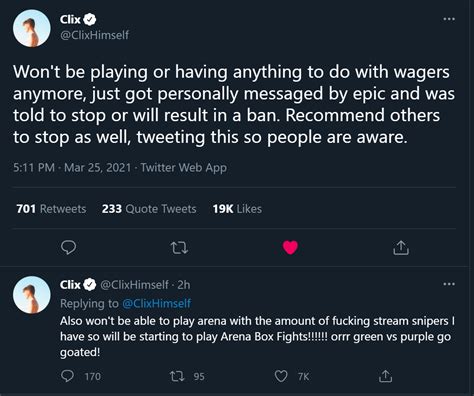Click the Clix display name on main tweet
Screen dimensions: 474x396
click(70, 19)
